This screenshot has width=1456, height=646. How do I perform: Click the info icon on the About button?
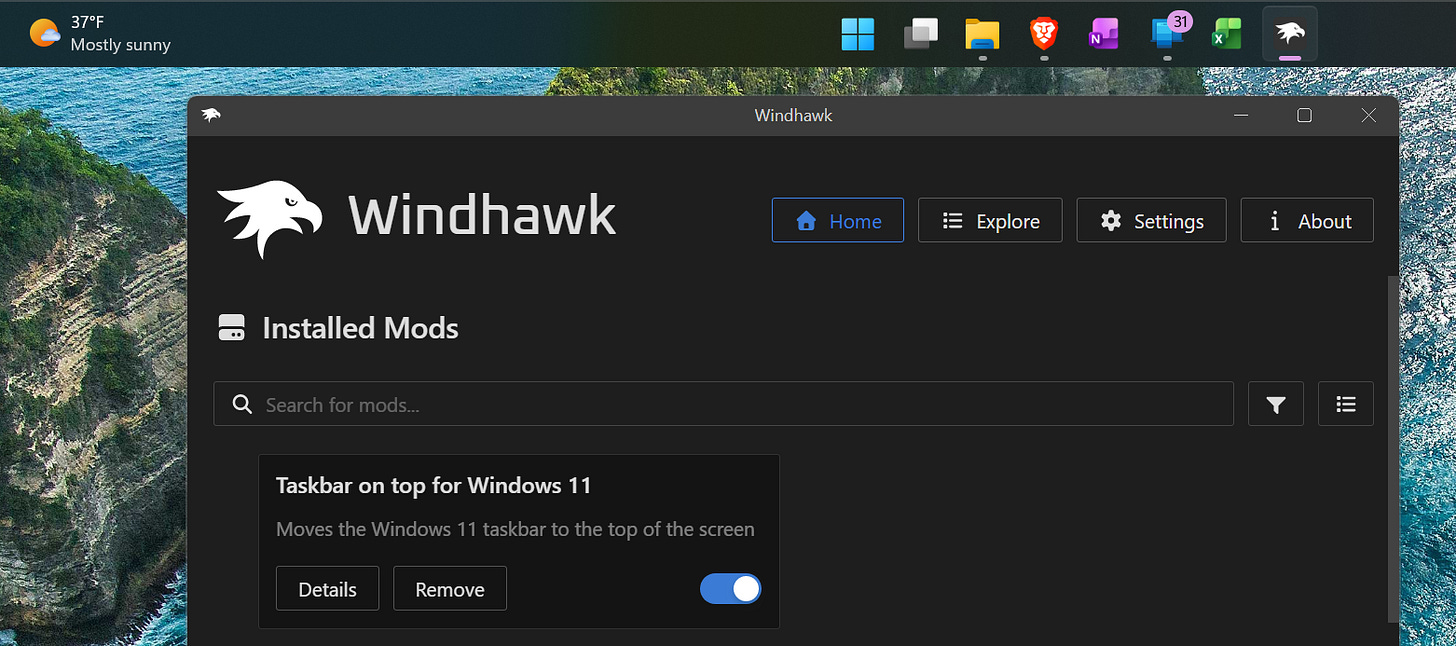(1274, 220)
